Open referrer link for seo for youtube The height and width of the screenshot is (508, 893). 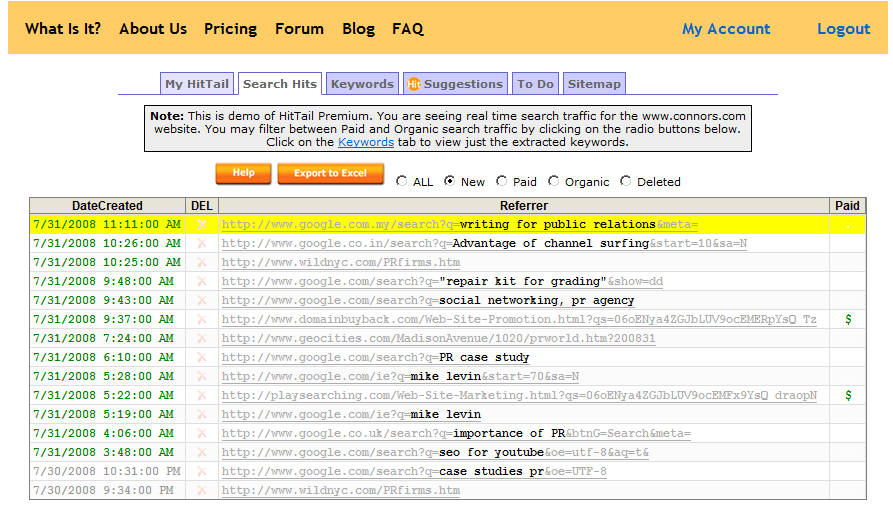tap(435, 452)
